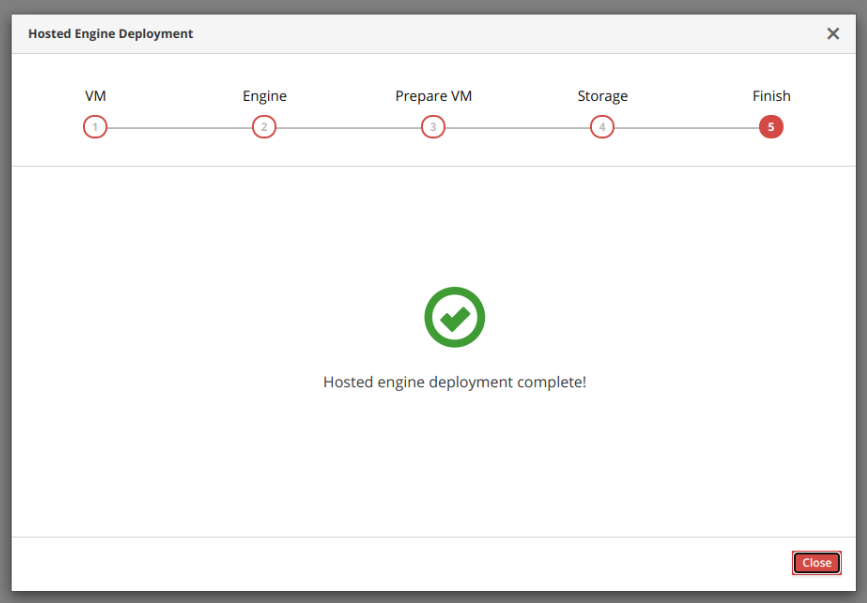Click the Hosted Engine Deployment title
This screenshot has height=603, width=867.
[x=111, y=34]
